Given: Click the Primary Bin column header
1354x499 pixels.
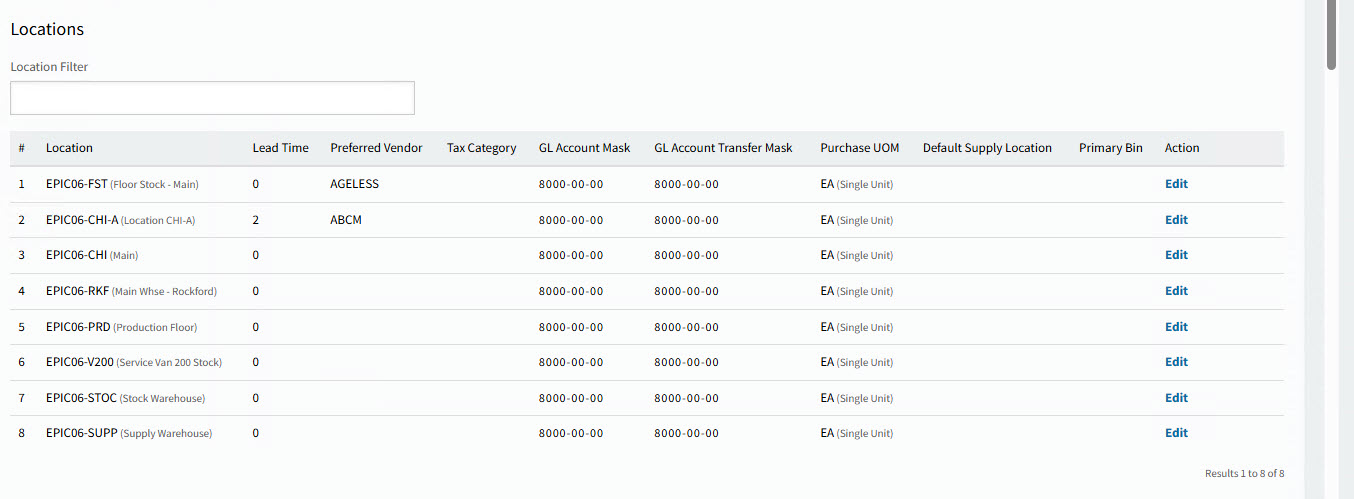Looking at the screenshot, I should [x=1110, y=148].
